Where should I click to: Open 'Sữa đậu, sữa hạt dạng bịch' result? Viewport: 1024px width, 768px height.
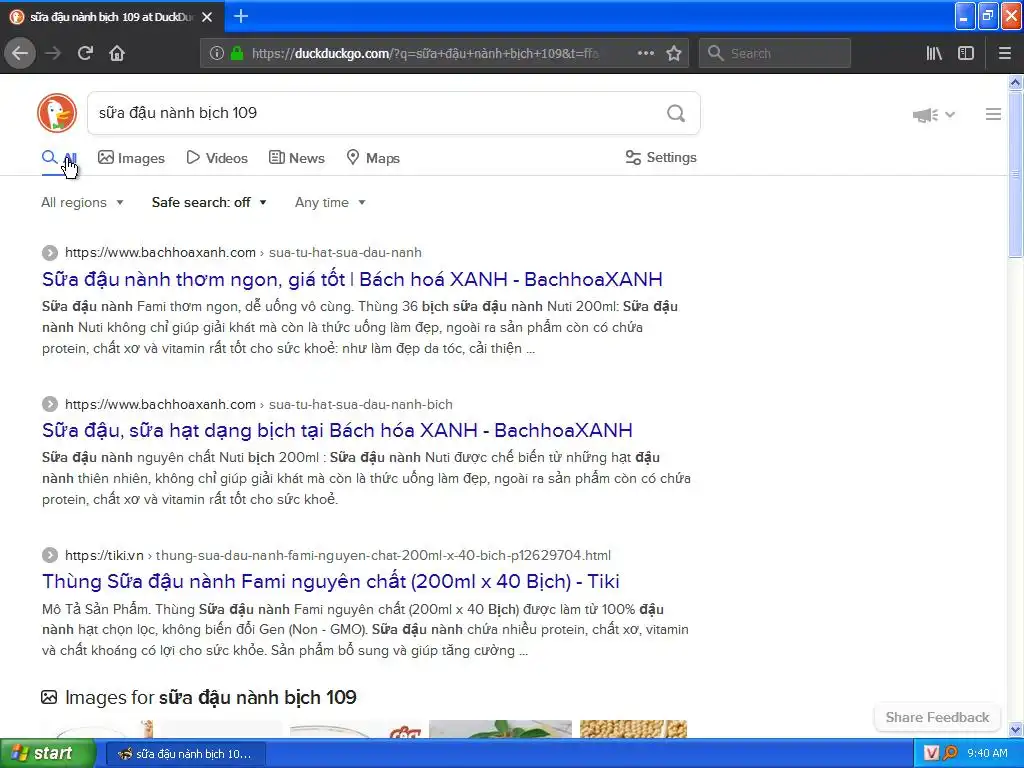pyautogui.click(x=337, y=430)
